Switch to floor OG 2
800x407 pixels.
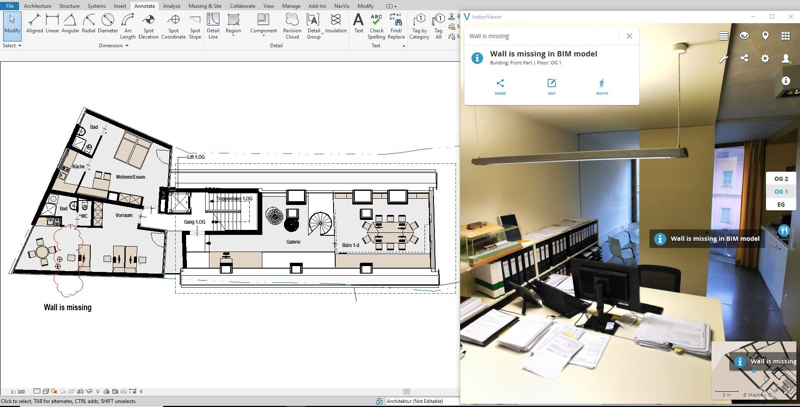click(x=781, y=179)
